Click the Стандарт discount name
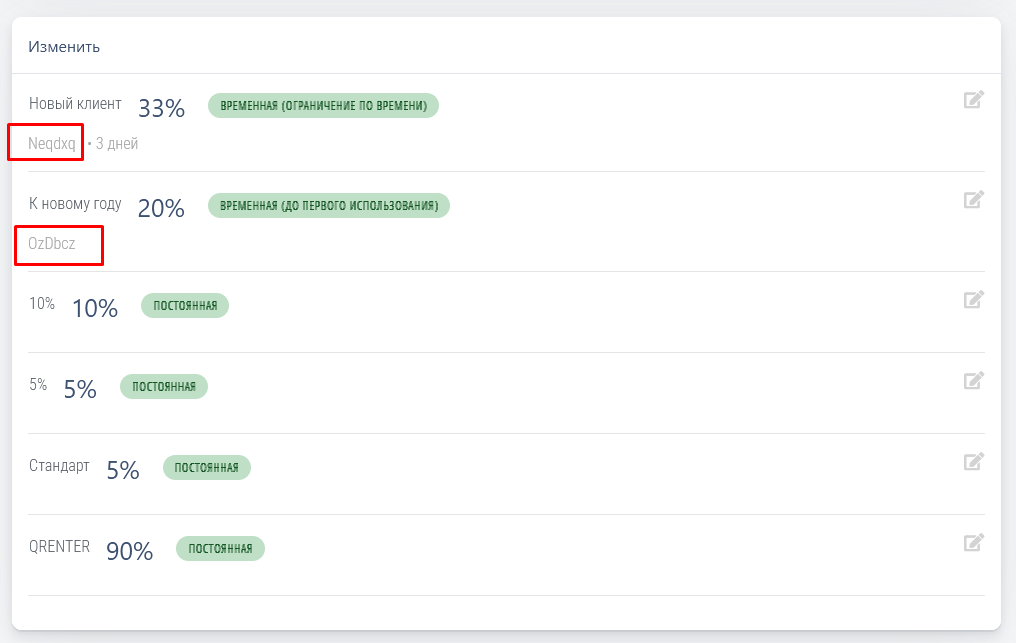The height and width of the screenshot is (643, 1016). point(59,466)
